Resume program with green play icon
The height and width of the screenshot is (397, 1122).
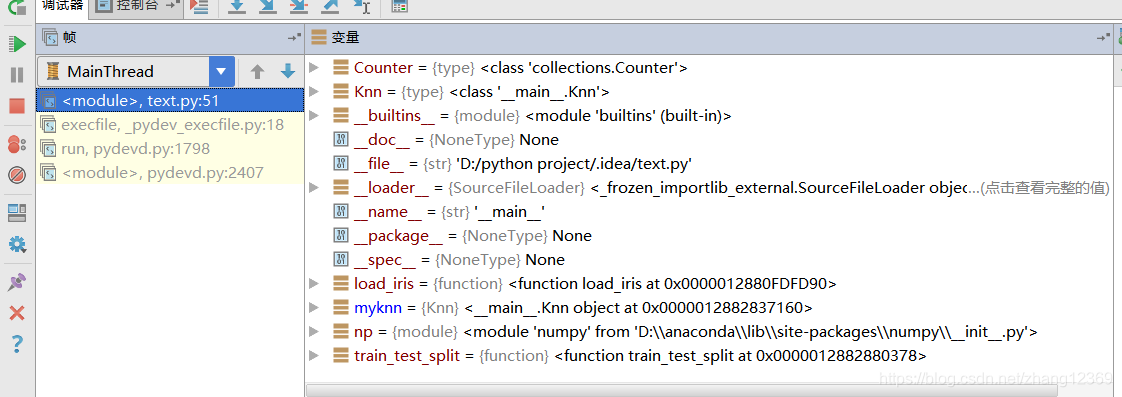coord(16,44)
